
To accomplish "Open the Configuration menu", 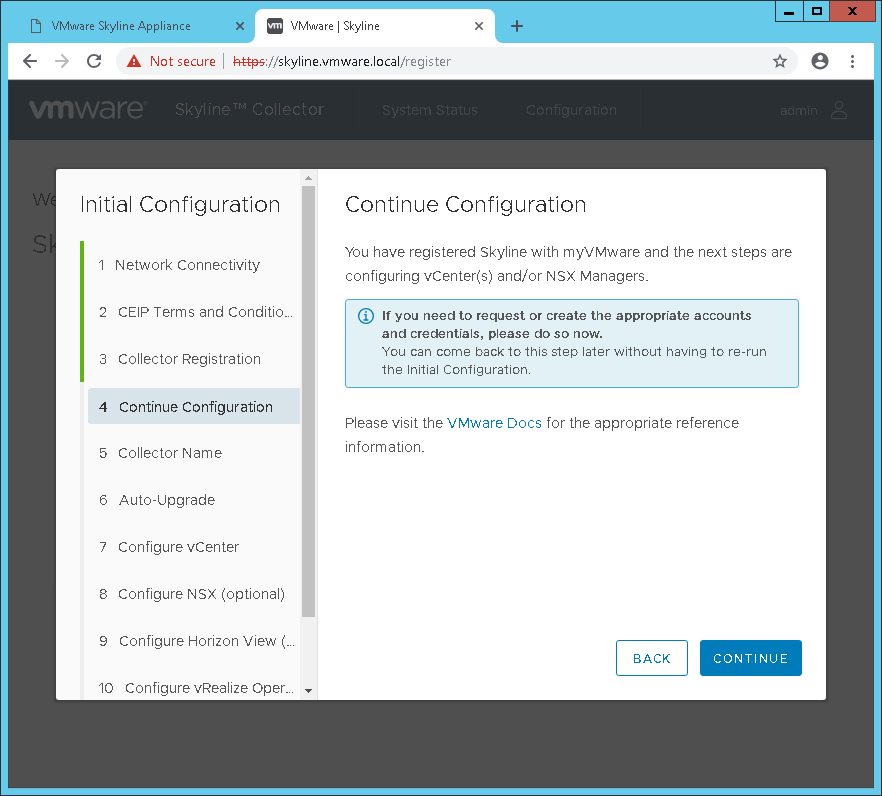I will [572, 110].
